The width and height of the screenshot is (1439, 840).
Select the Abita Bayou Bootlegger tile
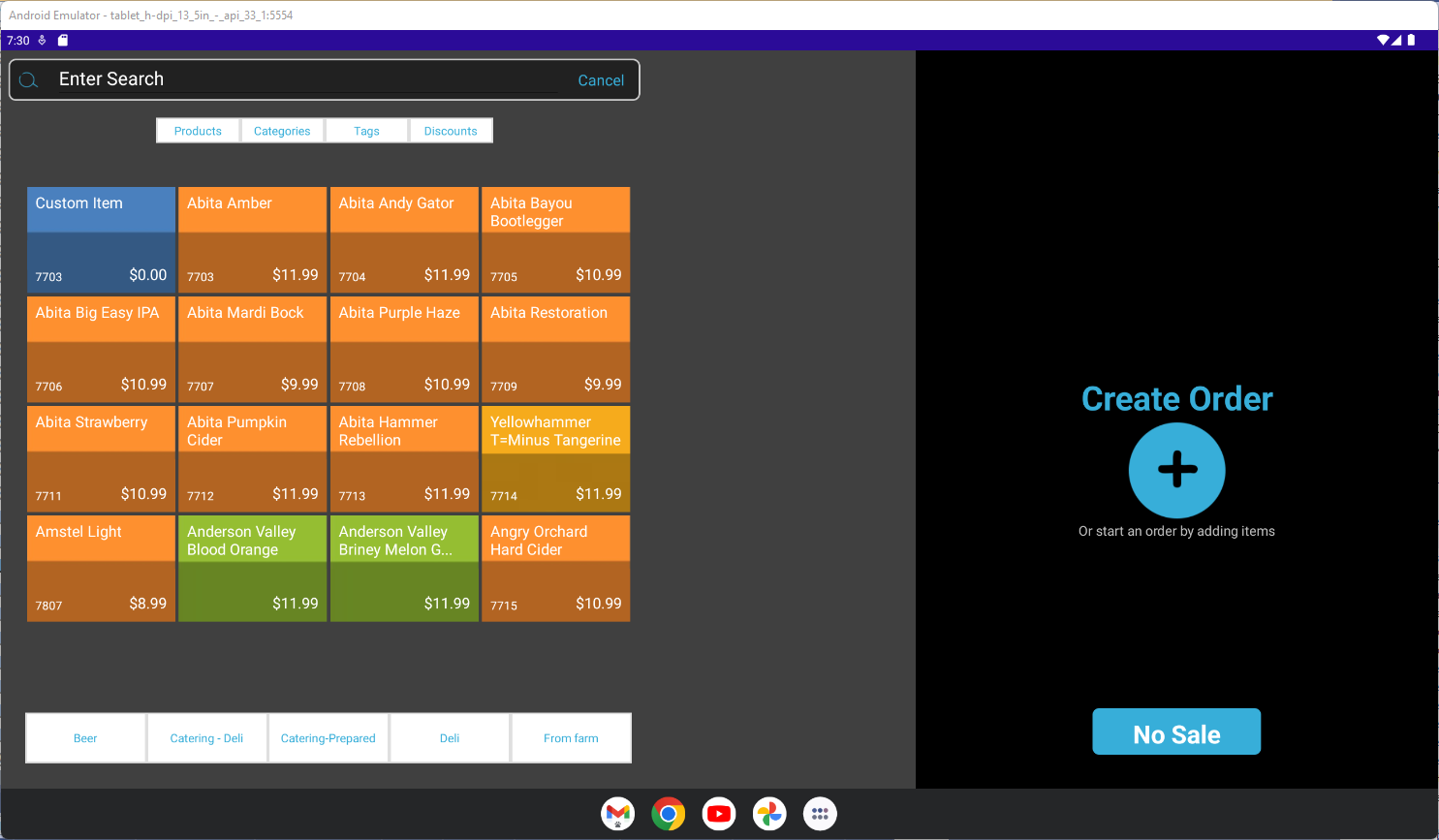(556, 239)
